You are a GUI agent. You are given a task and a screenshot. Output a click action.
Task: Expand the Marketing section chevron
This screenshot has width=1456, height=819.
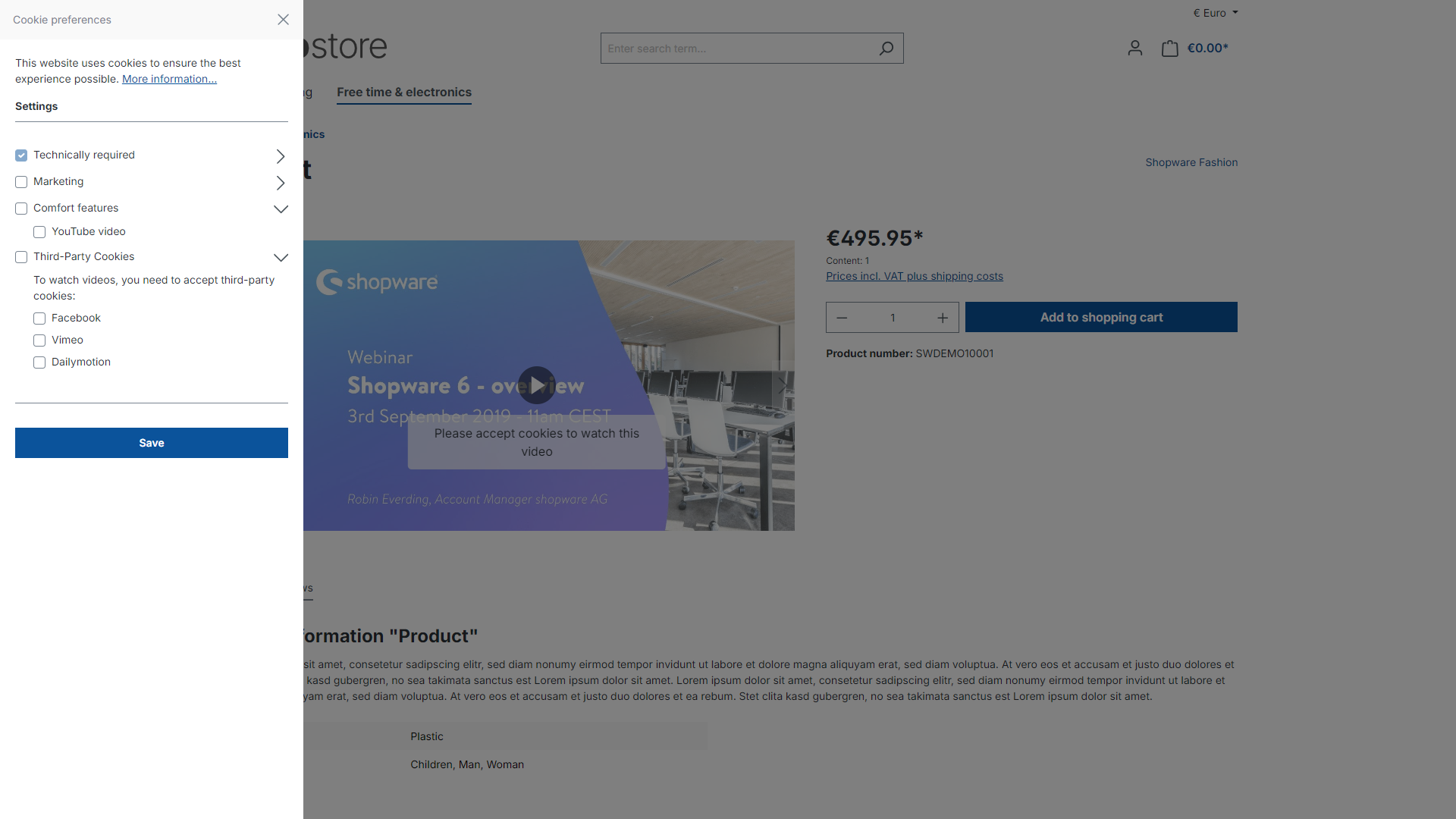tap(281, 183)
